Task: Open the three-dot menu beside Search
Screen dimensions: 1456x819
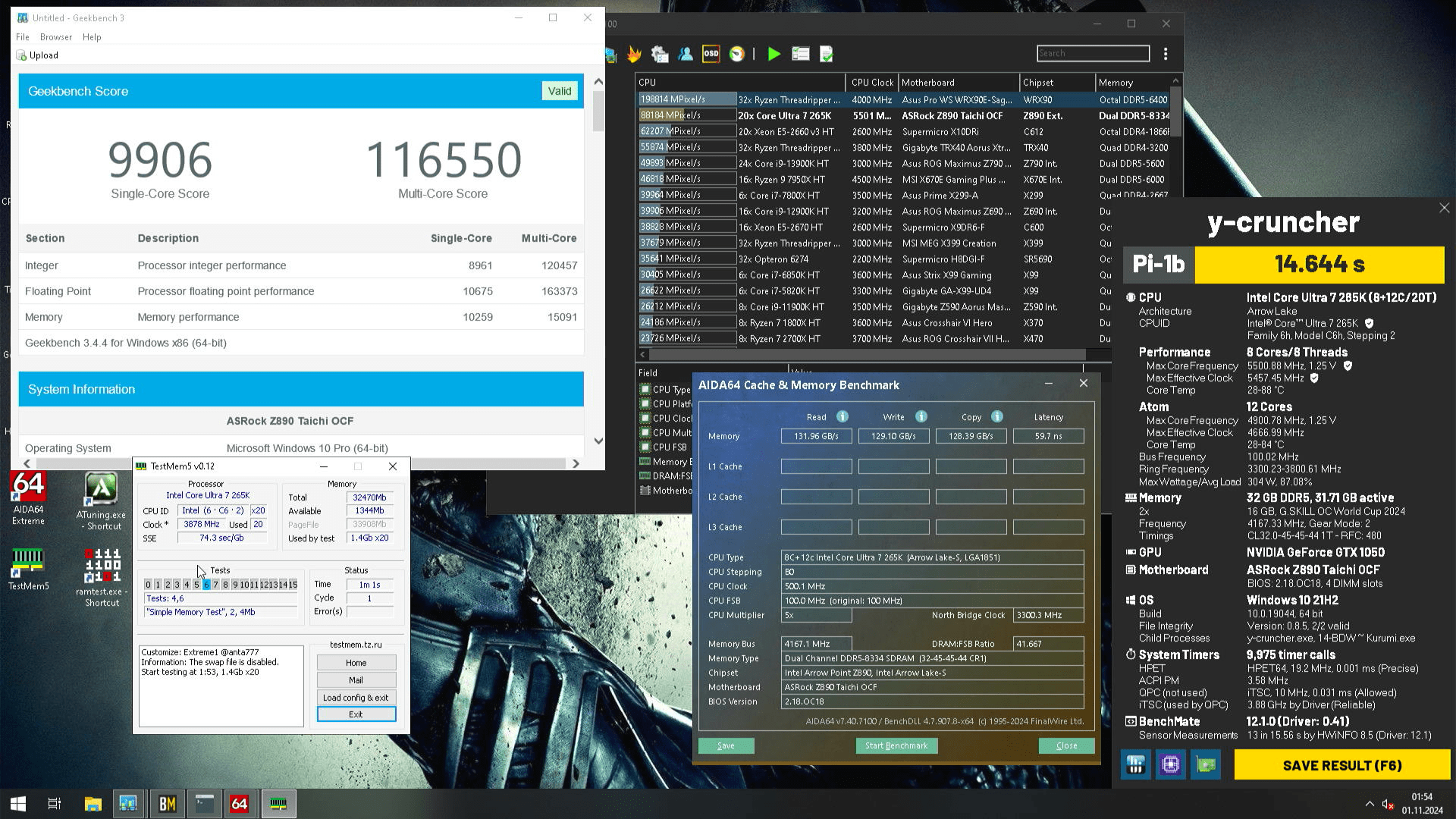Action: pos(1166,54)
